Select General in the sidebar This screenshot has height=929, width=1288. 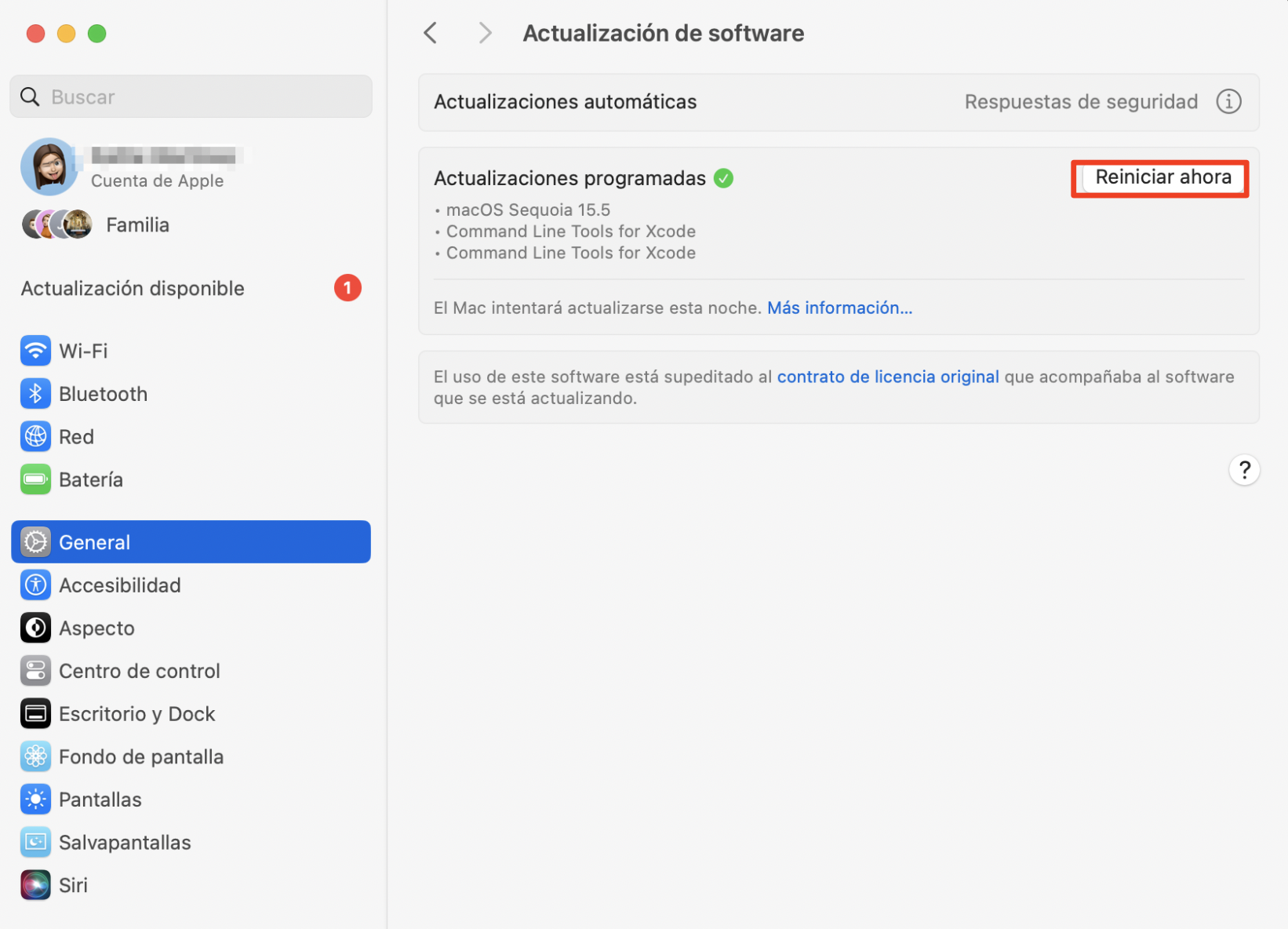[94, 541]
